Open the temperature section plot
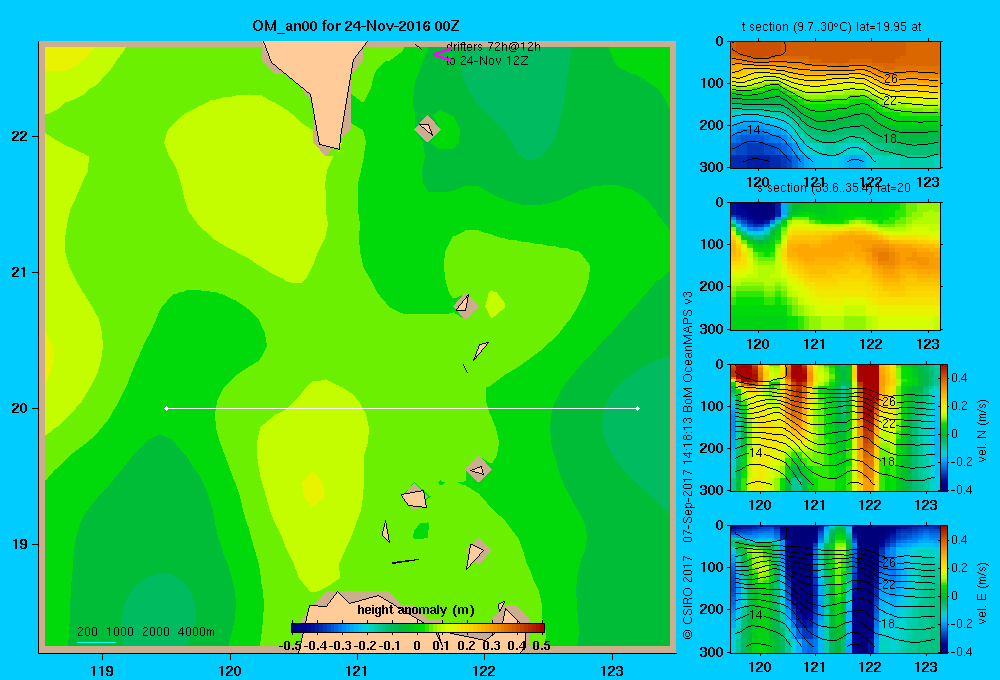Image resolution: width=1000 pixels, height=680 pixels. tap(835, 105)
